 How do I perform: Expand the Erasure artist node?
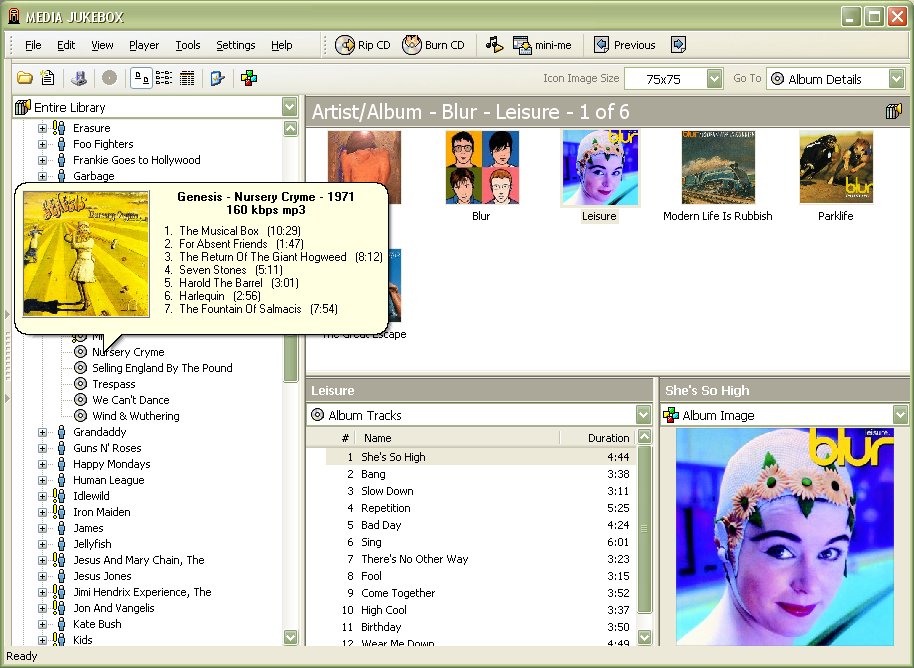(42, 128)
